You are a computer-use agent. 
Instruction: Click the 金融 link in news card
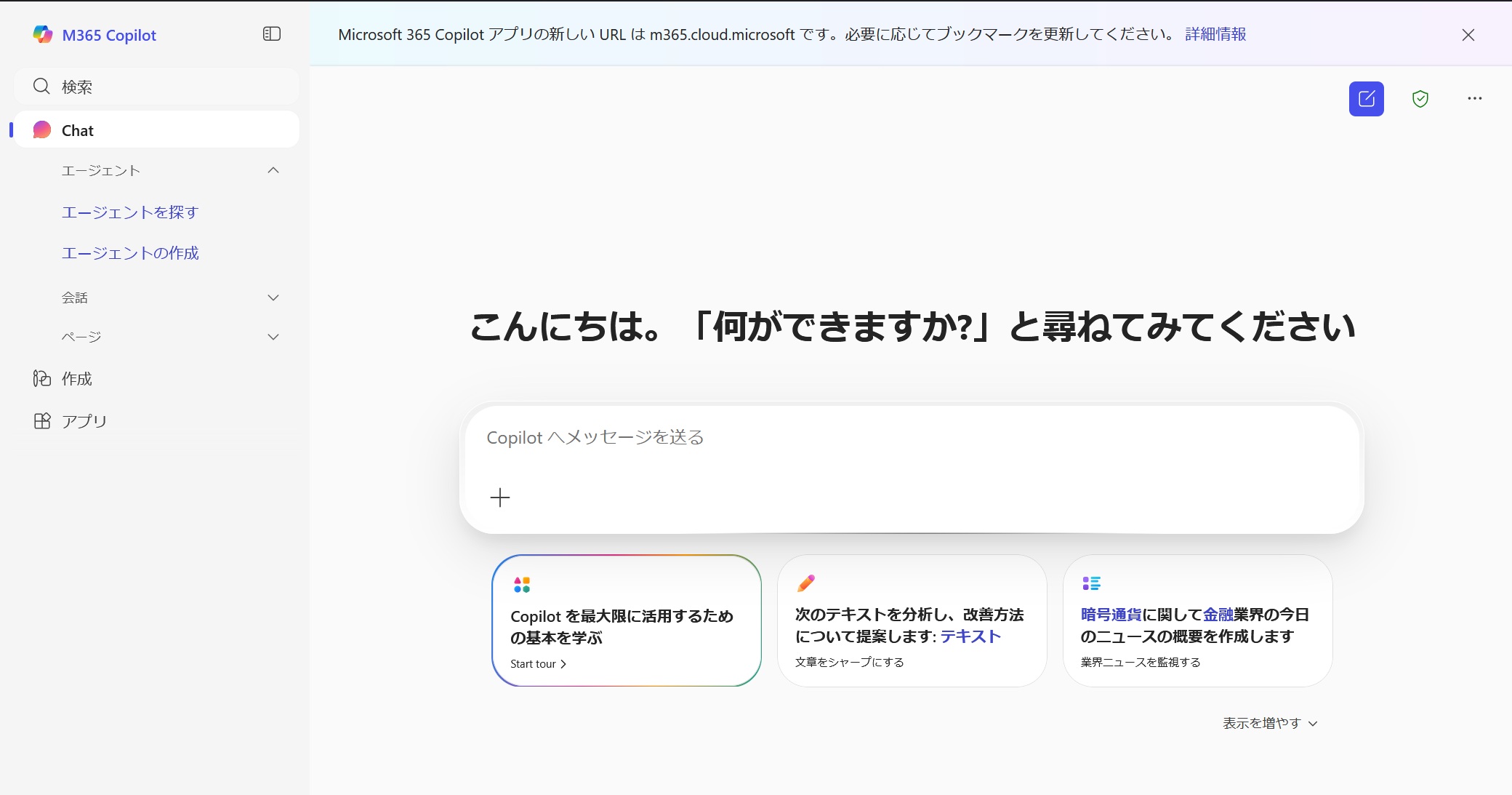(x=1218, y=615)
